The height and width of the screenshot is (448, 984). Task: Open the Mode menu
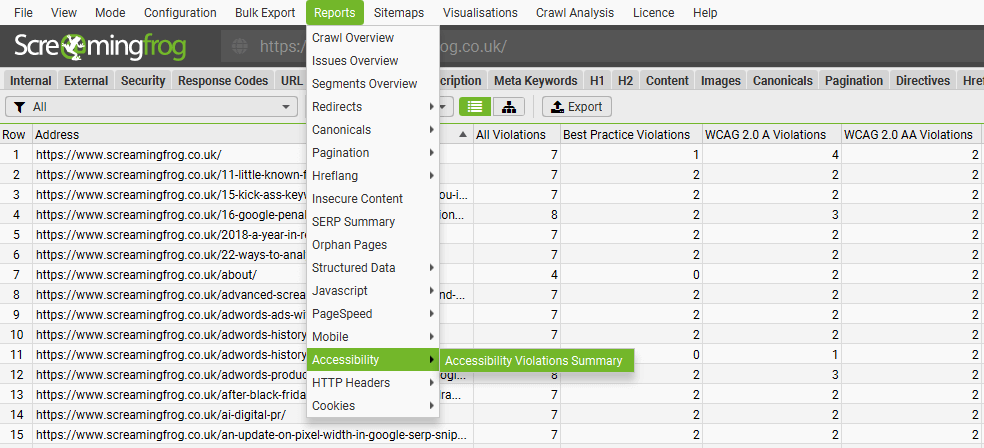pos(110,13)
